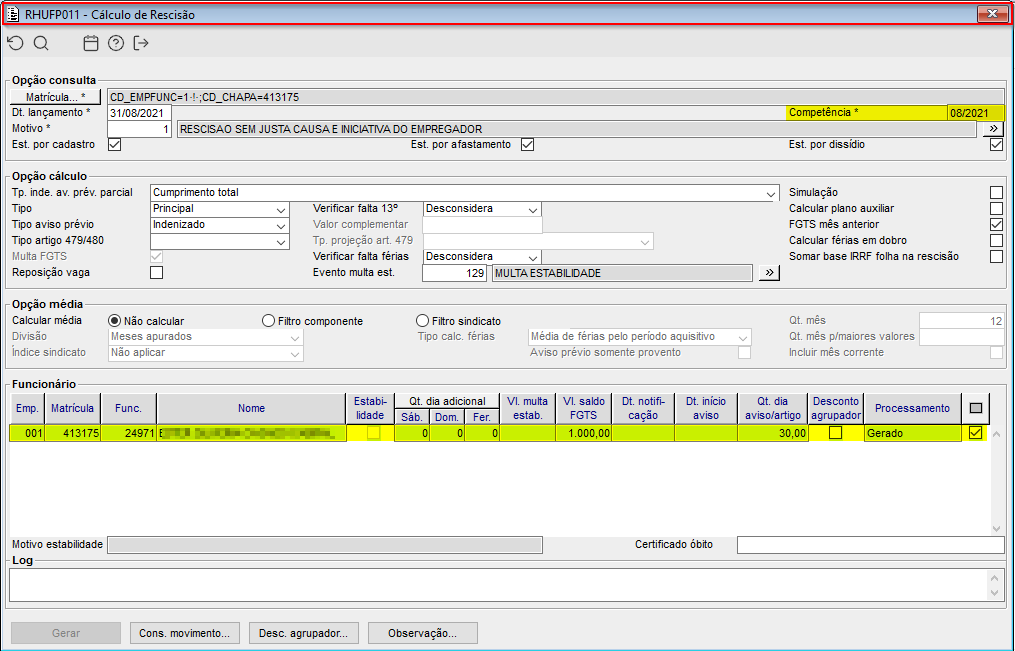Check the Reposição vaga checkbox

(156, 272)
